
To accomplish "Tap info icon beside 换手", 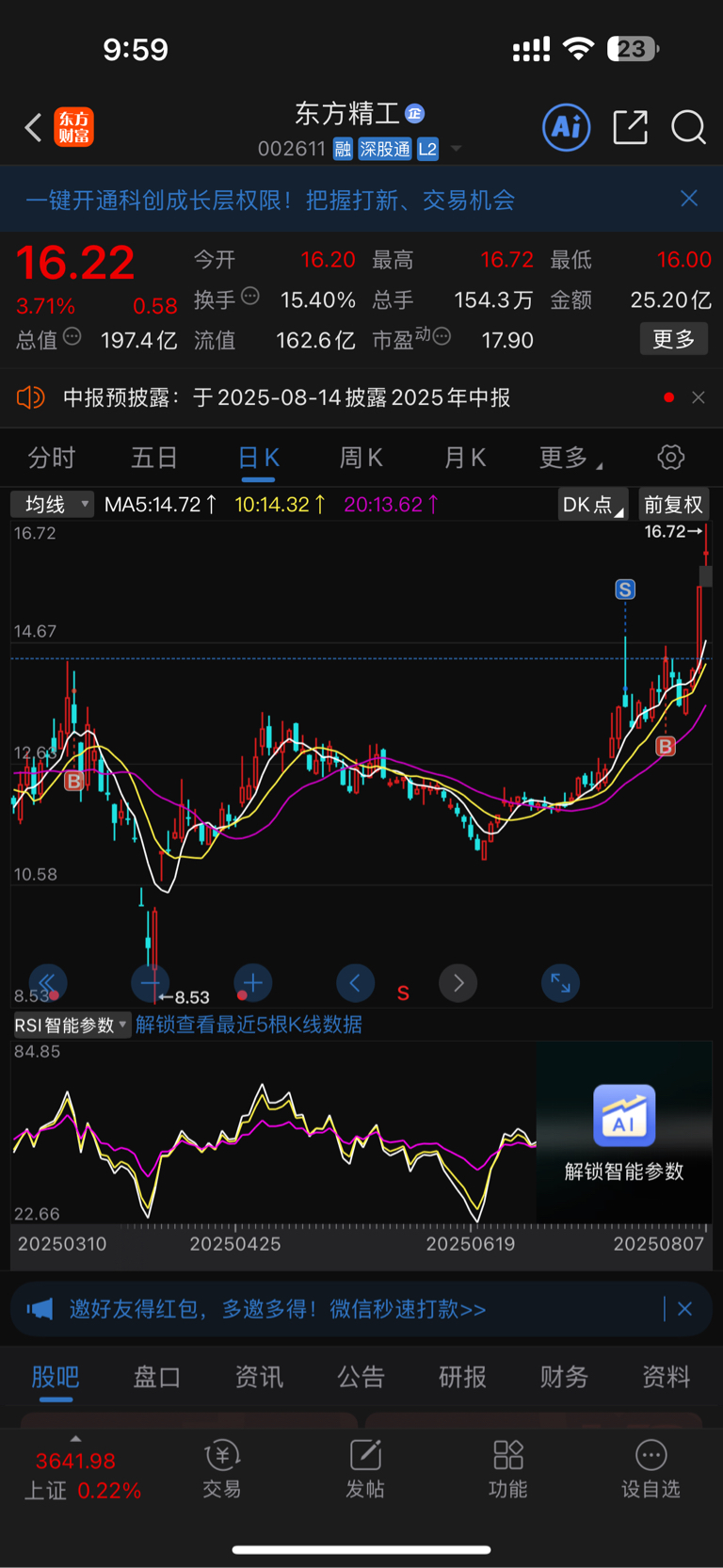I will click(250, 296).
